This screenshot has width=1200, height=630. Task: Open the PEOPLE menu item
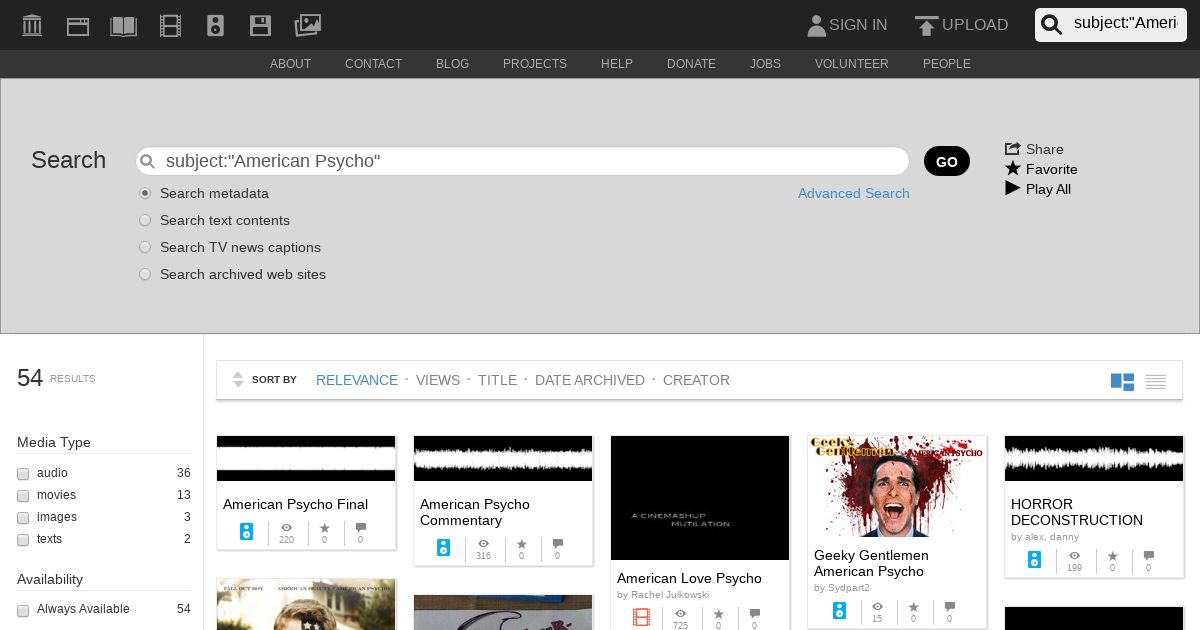tap(946, 64)
